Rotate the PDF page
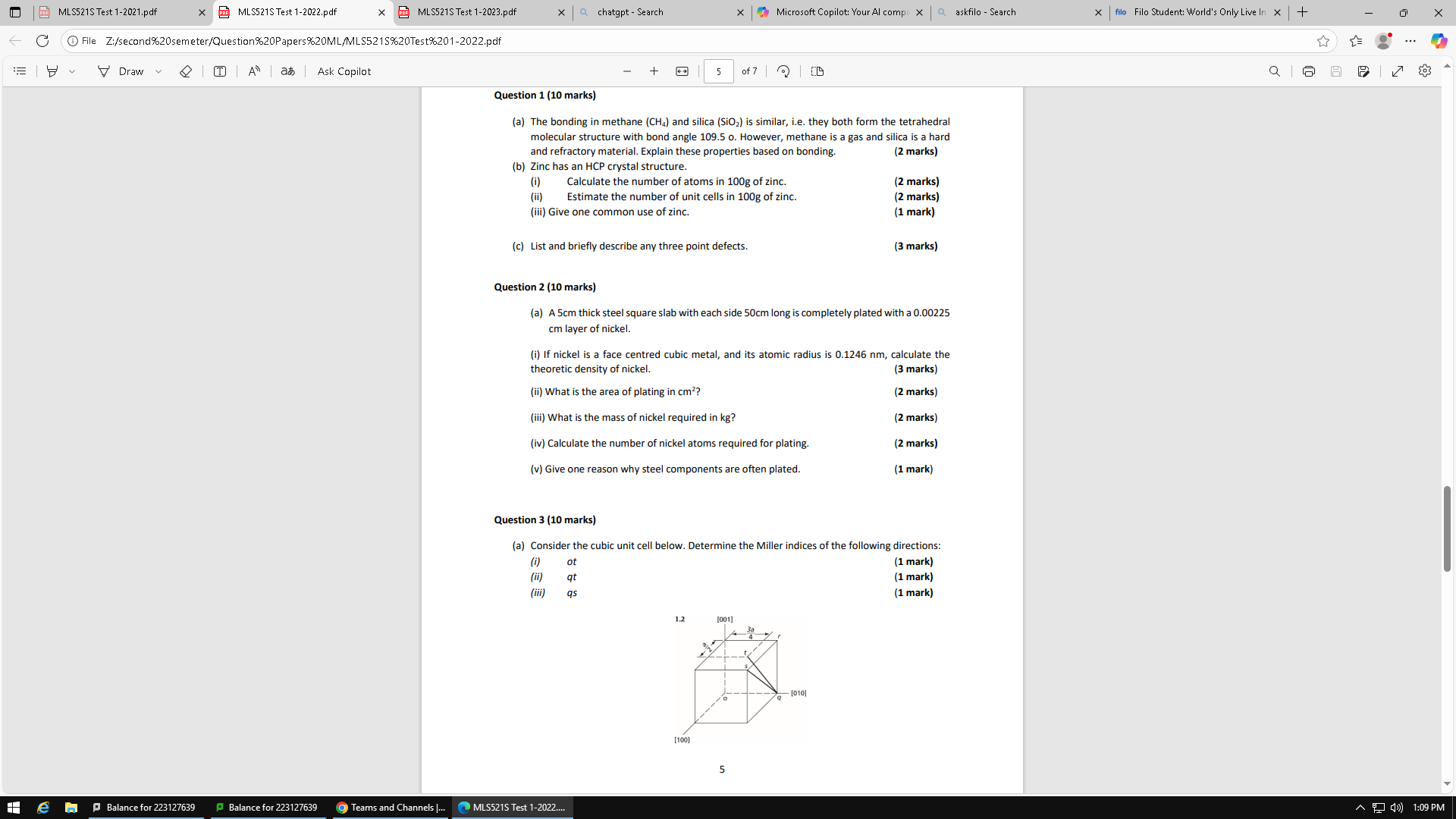Image resolution: width=1456 pixels, height=819 pixels. (783, 71)
